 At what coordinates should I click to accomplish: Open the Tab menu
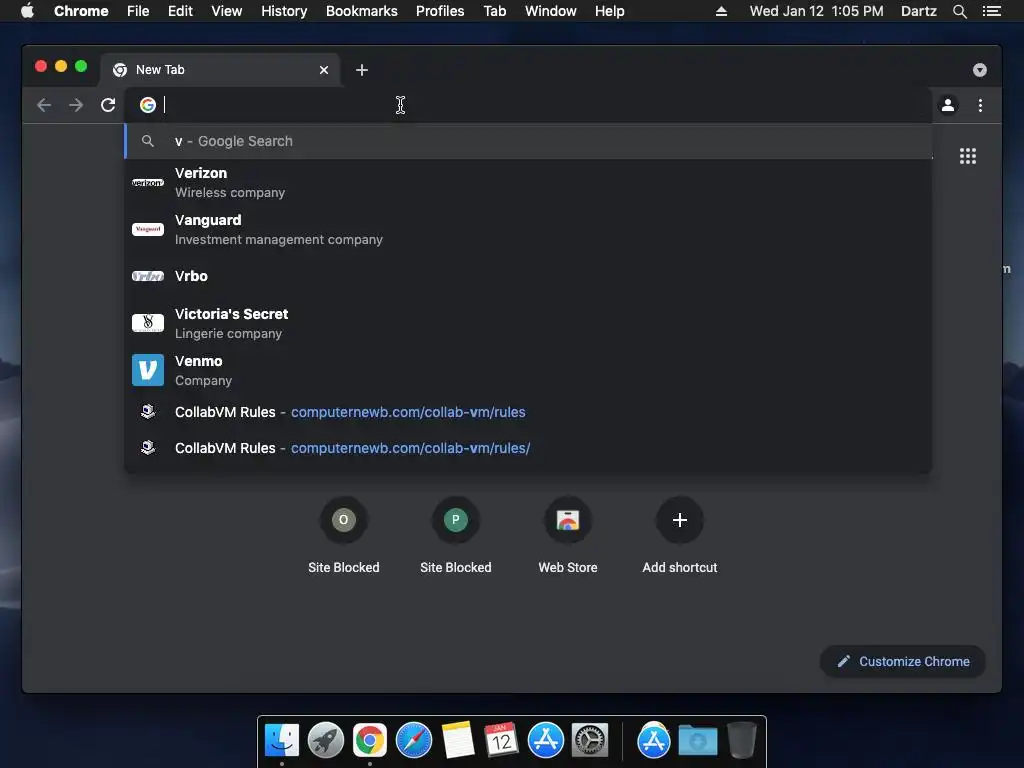click(x=495, y=11)
